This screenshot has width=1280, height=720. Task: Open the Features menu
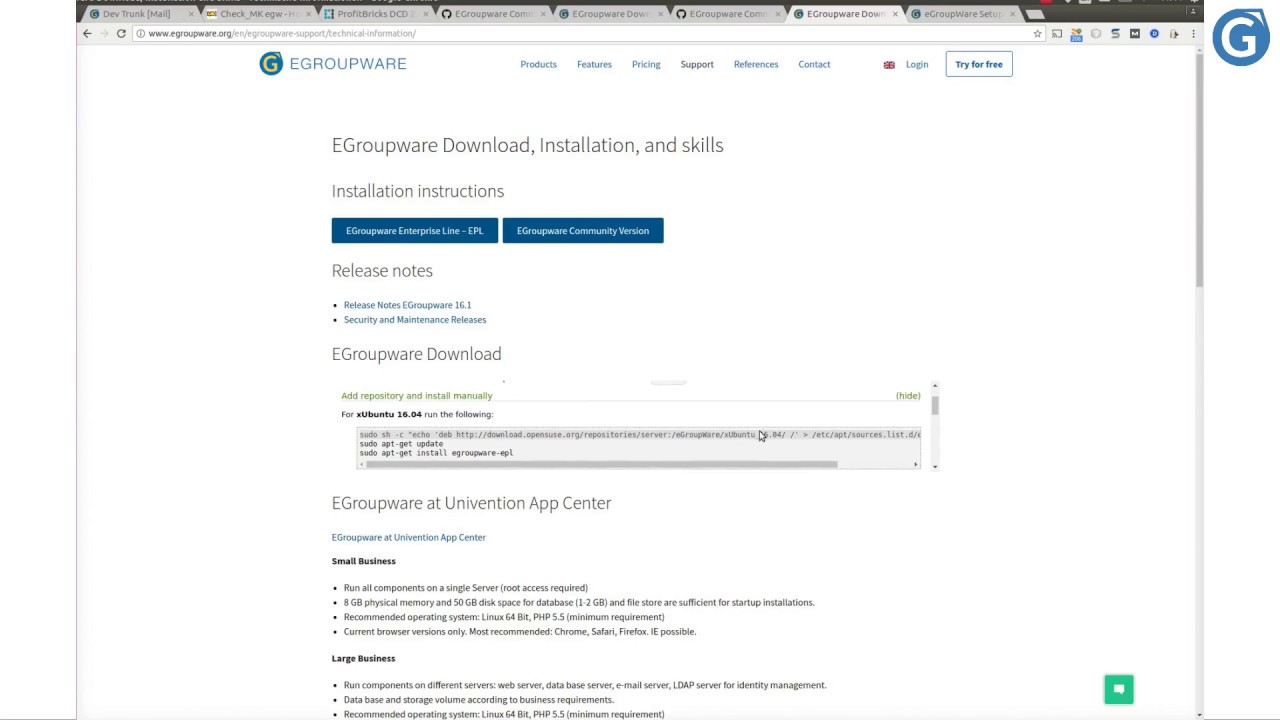[594, 64]
